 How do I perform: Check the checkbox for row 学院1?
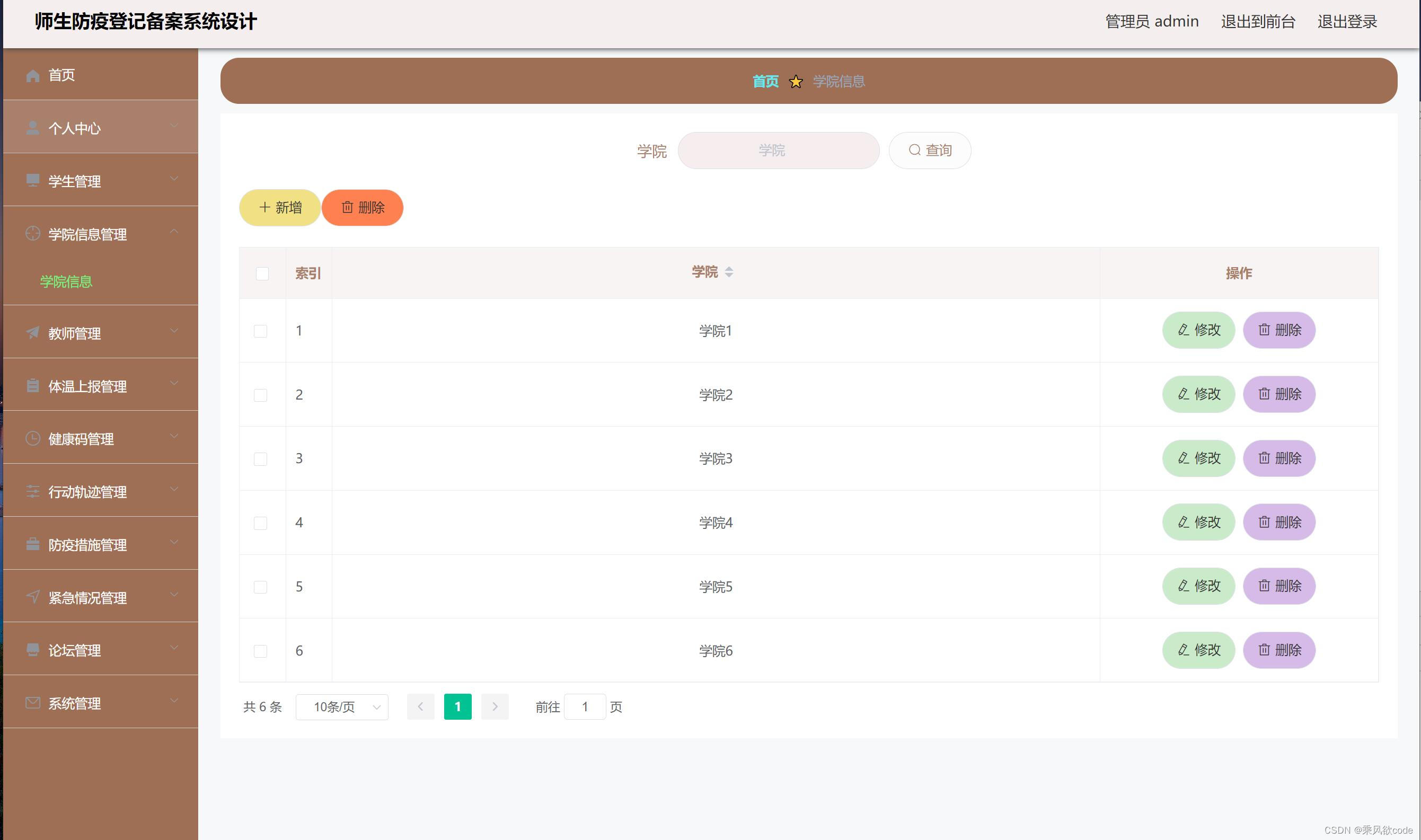[x=260, y=331]
